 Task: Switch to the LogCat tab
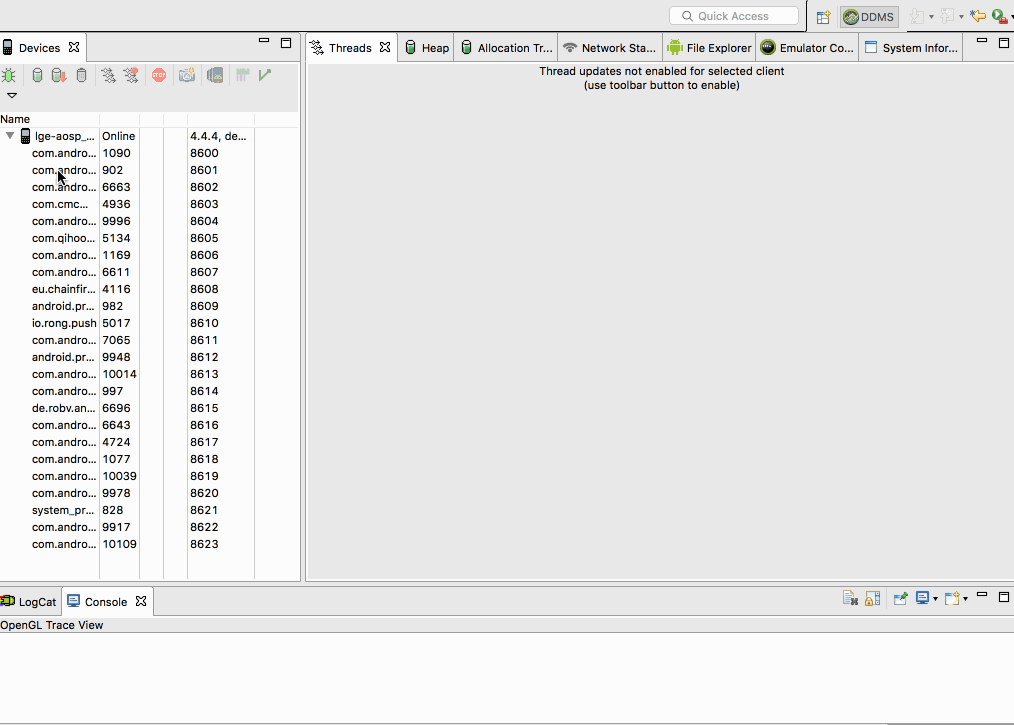(29, 602)
